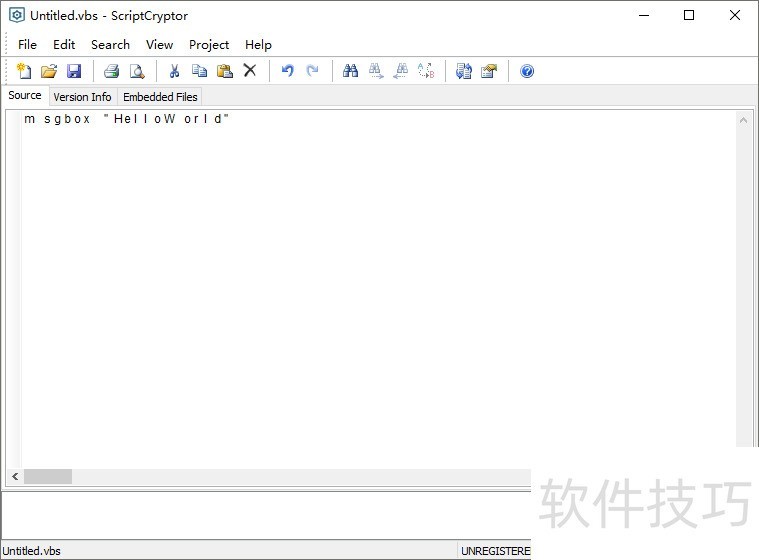Create a new script file
Viewport: 759px width, 560px height.
[x=24, y=71]
